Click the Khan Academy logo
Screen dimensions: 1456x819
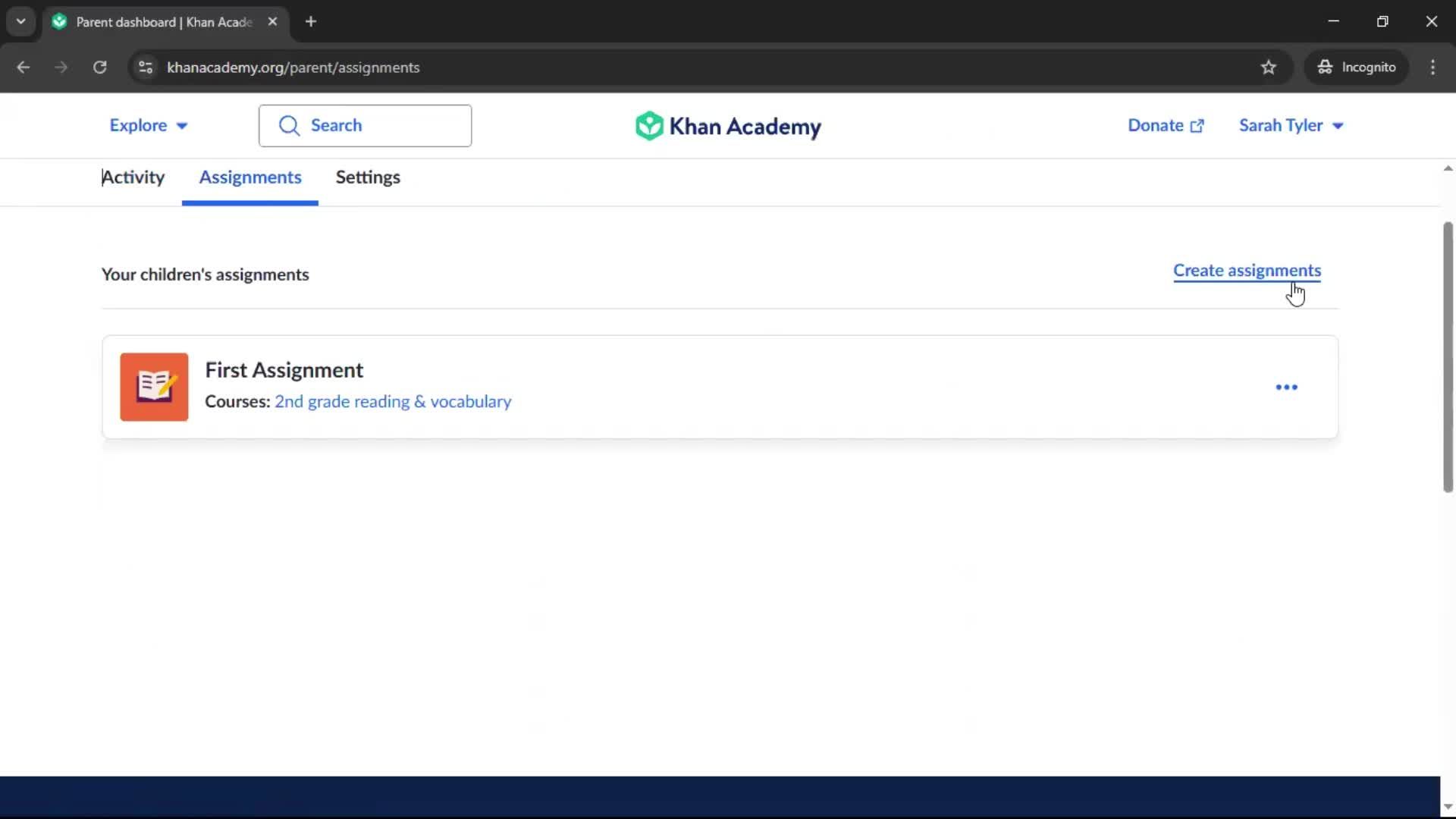(x=728, y=126)
